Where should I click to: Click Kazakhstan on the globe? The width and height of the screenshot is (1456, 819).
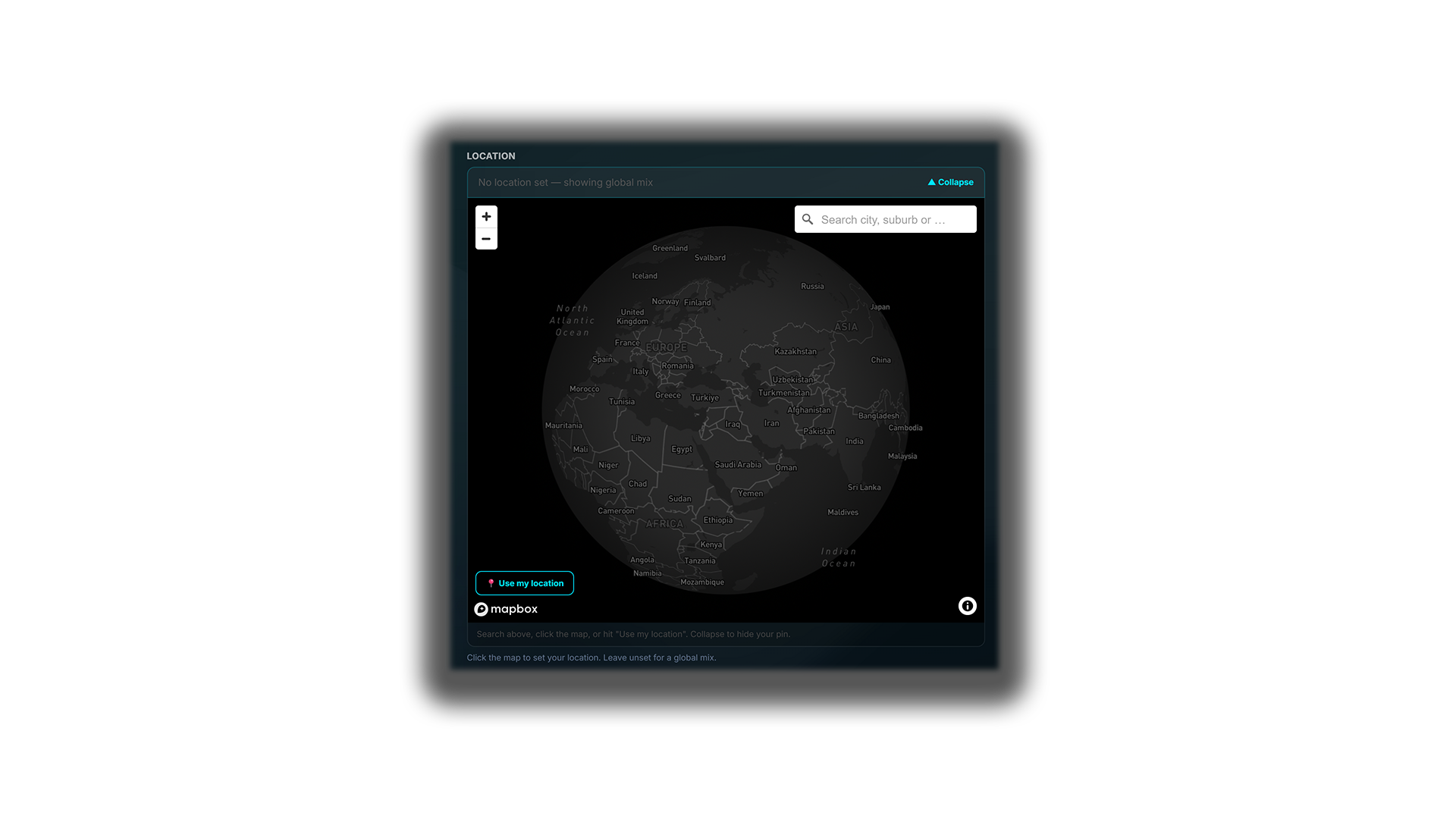point(795,352)
